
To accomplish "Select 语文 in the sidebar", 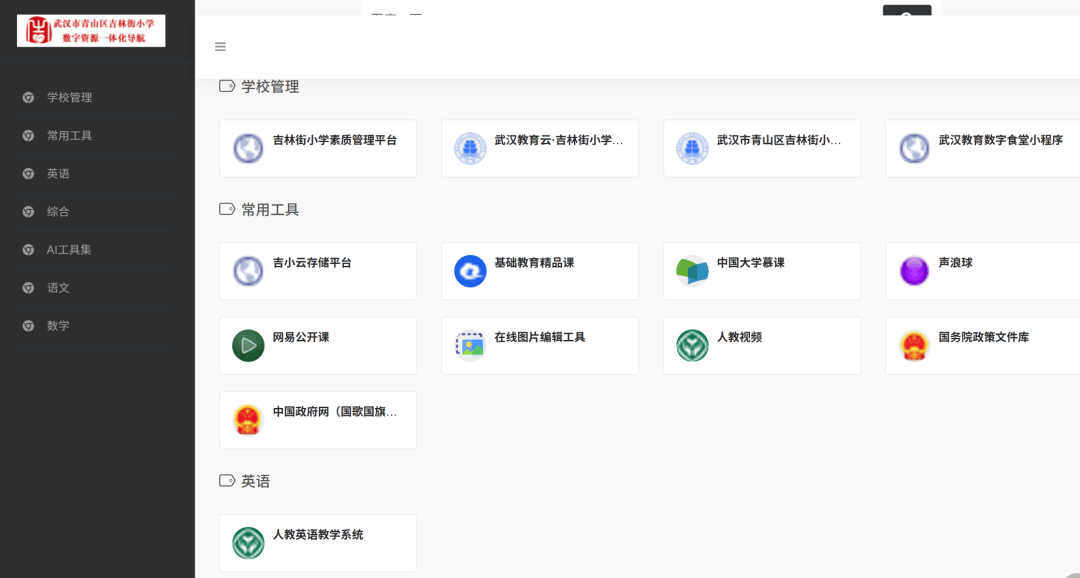I will pos(58,288).
